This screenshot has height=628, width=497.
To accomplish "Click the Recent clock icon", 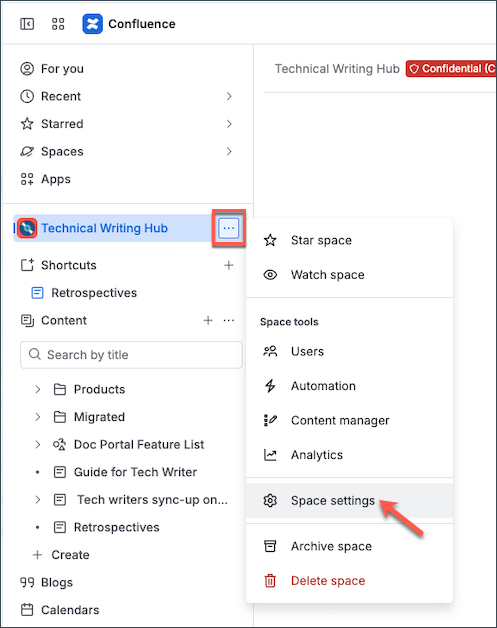I will (27, 97).
